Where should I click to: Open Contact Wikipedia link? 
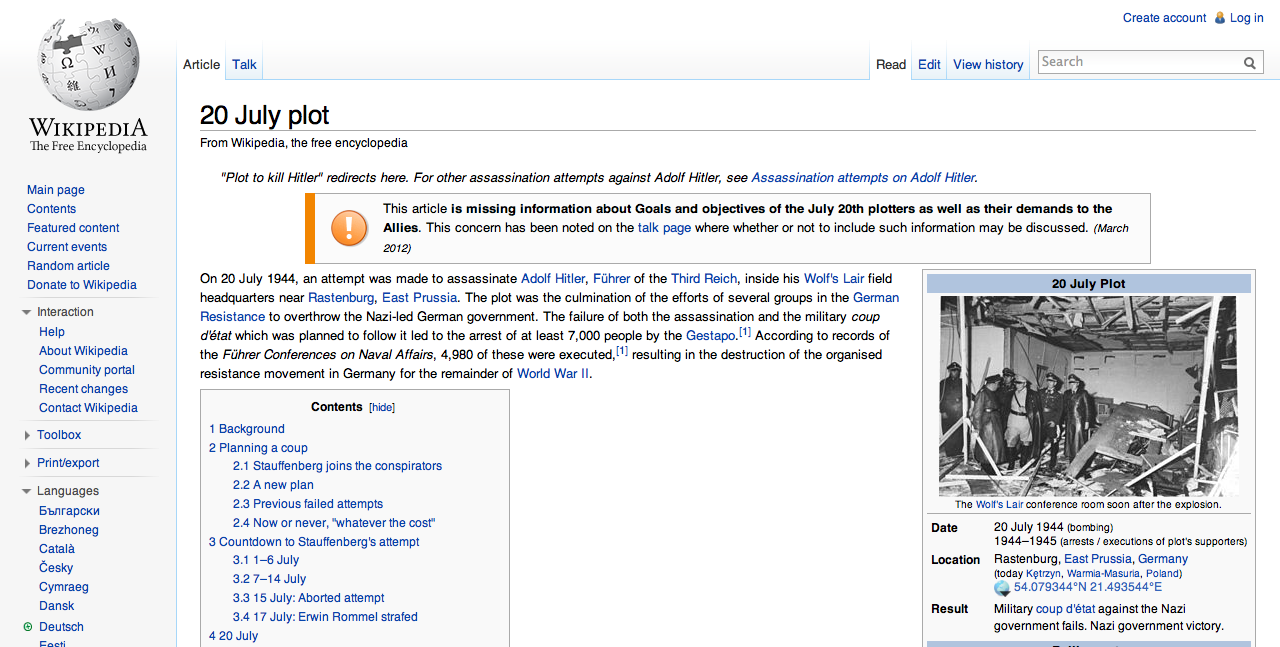coord(88,408)
